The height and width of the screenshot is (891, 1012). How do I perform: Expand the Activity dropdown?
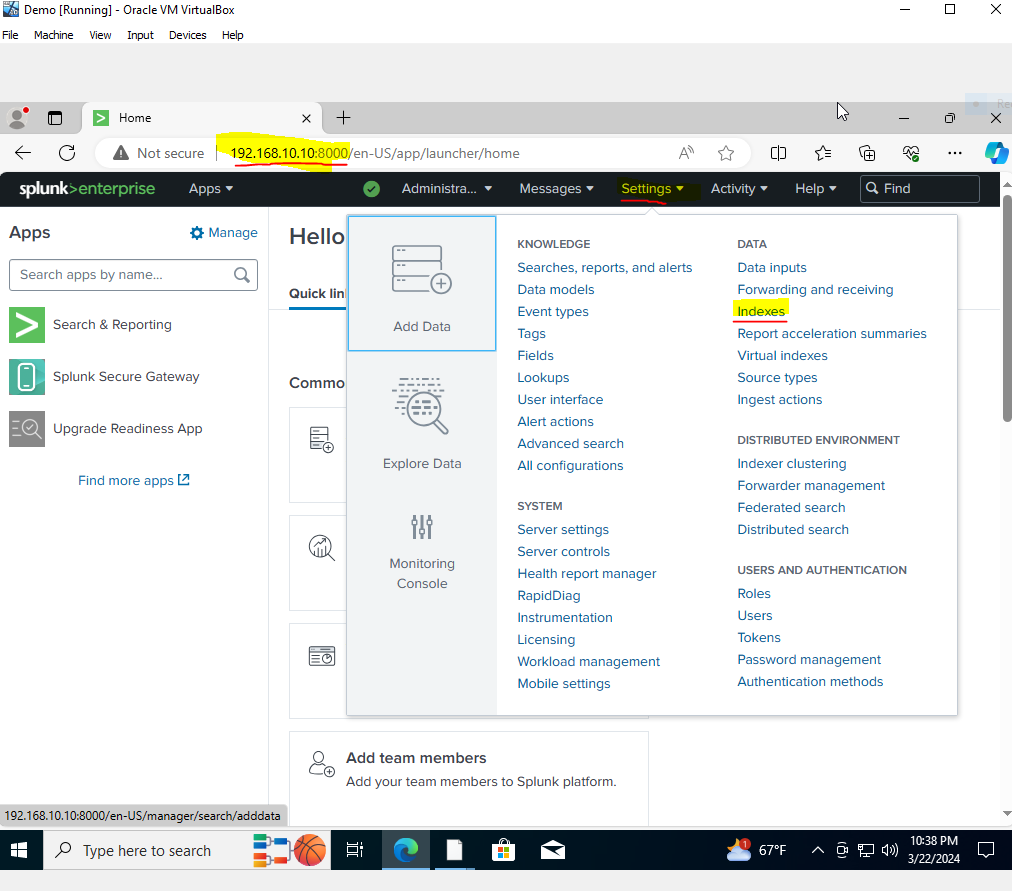(739, 189)
